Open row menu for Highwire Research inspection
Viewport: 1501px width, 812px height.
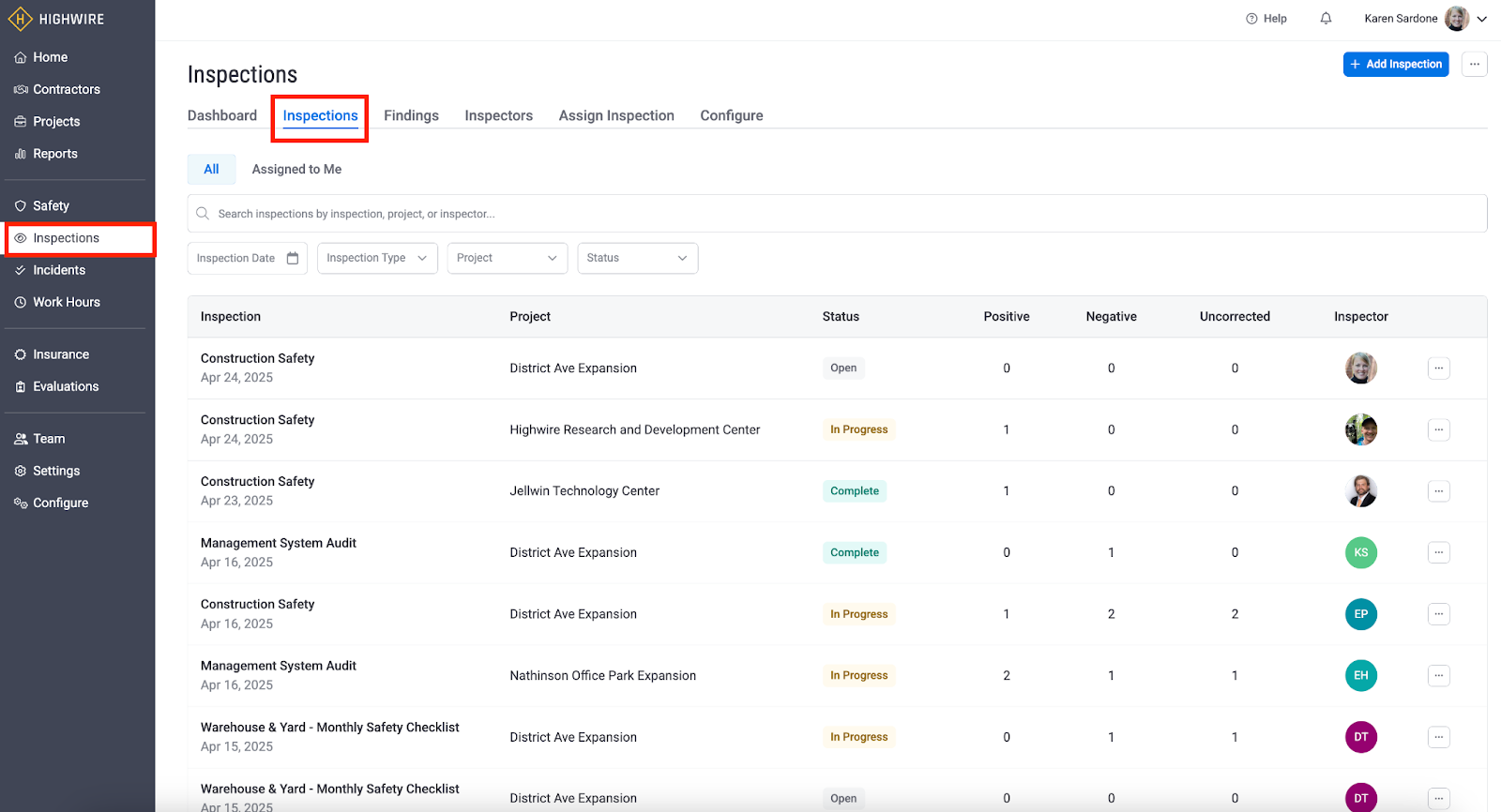point(1438,429)
